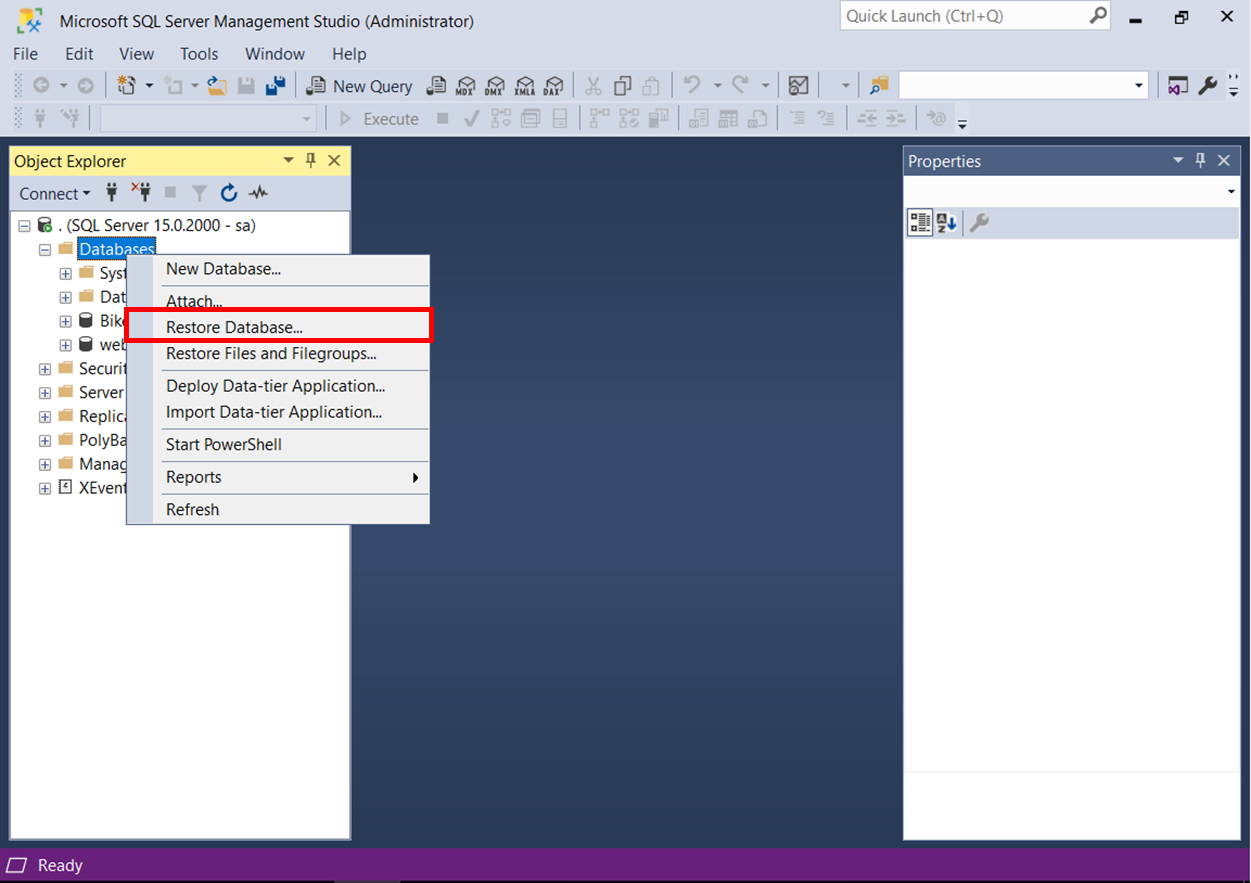
Task: Open Properties window position dropdown arrow
Action: 1179,160
